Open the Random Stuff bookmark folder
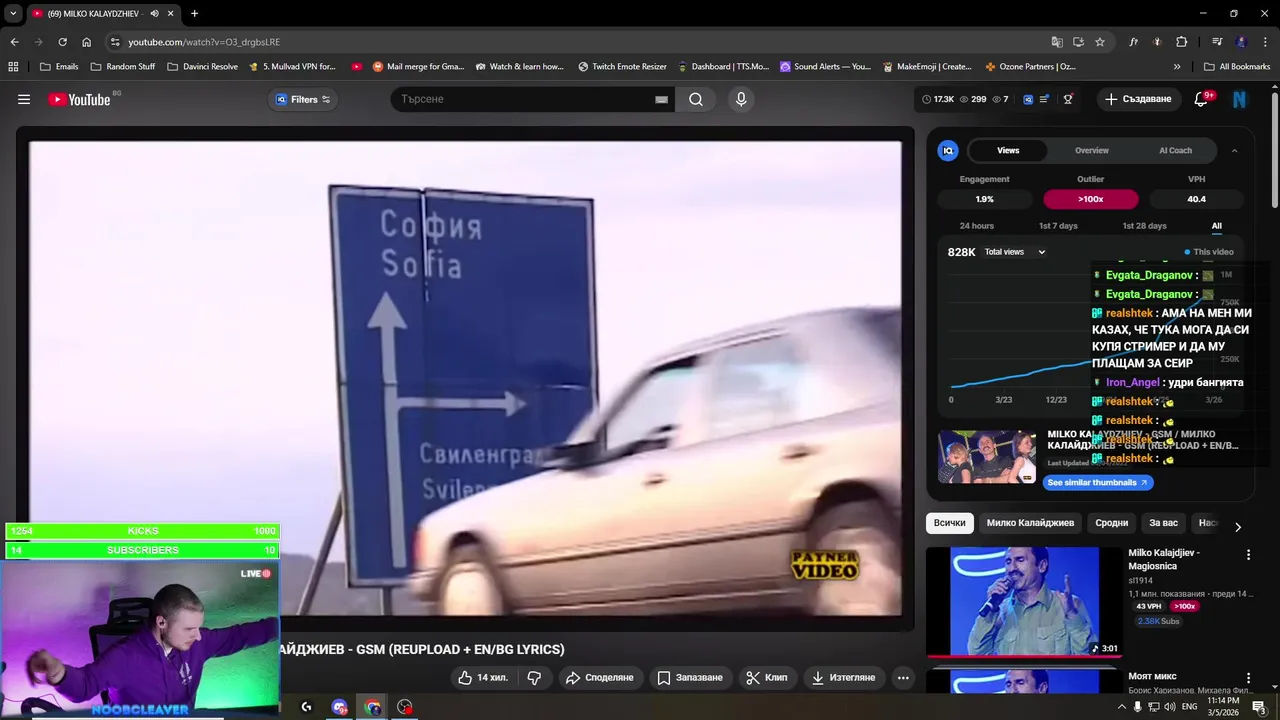The width and height of the screenshot is (1280, 720). coord(122,67)
